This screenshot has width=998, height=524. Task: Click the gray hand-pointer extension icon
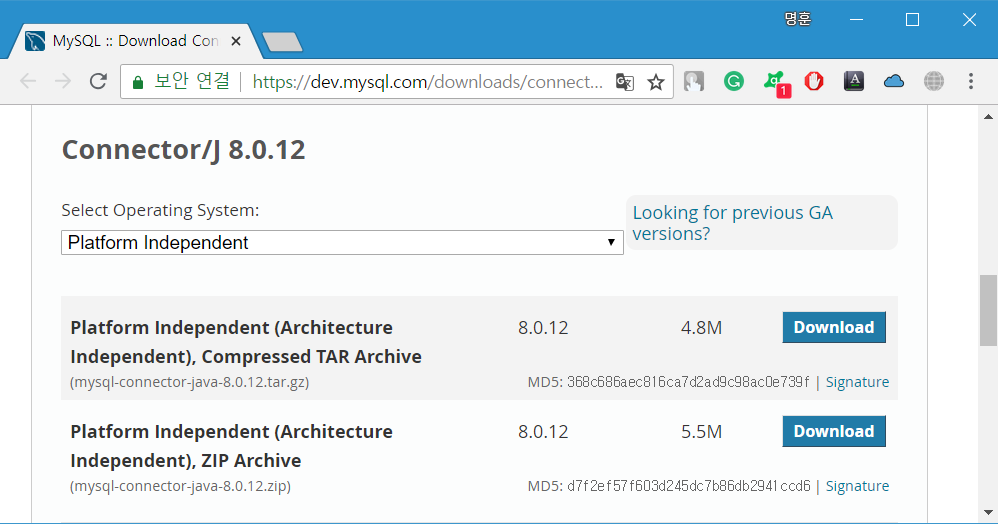(694, 82)
